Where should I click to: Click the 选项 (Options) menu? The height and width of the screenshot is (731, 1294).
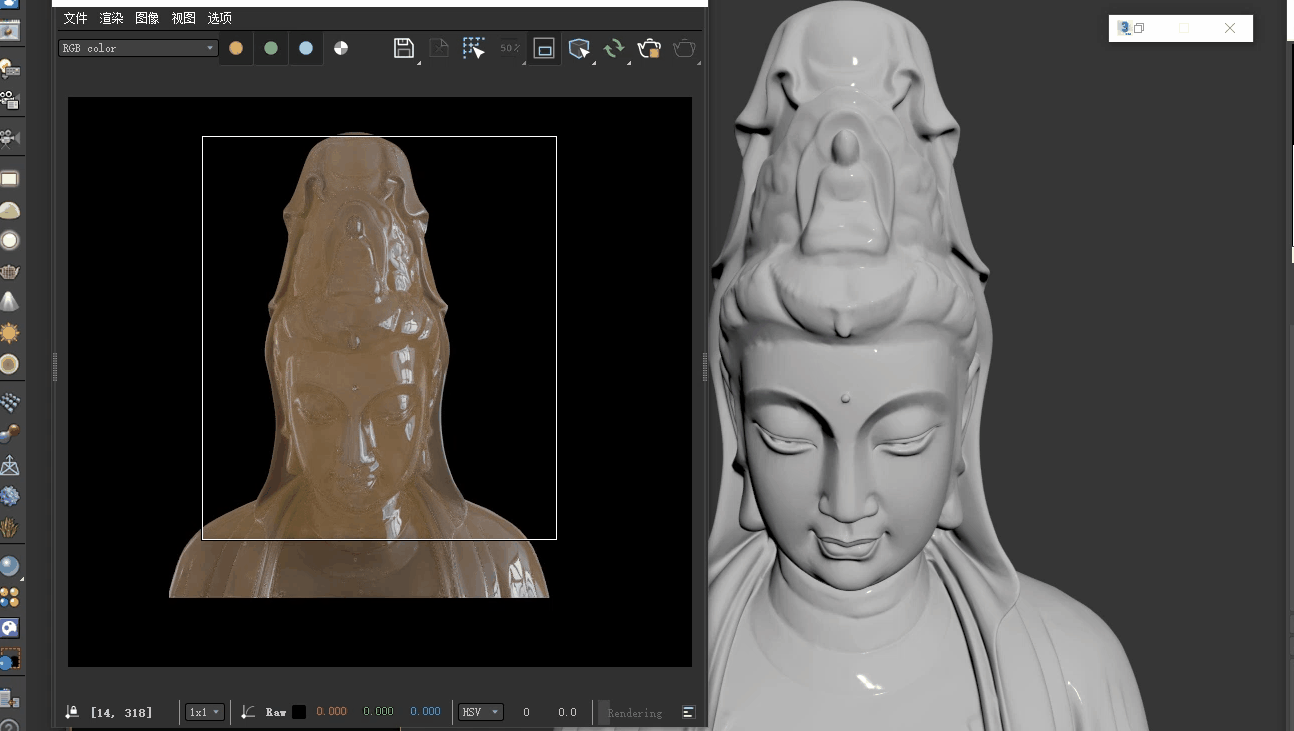[x=219, y=18]
